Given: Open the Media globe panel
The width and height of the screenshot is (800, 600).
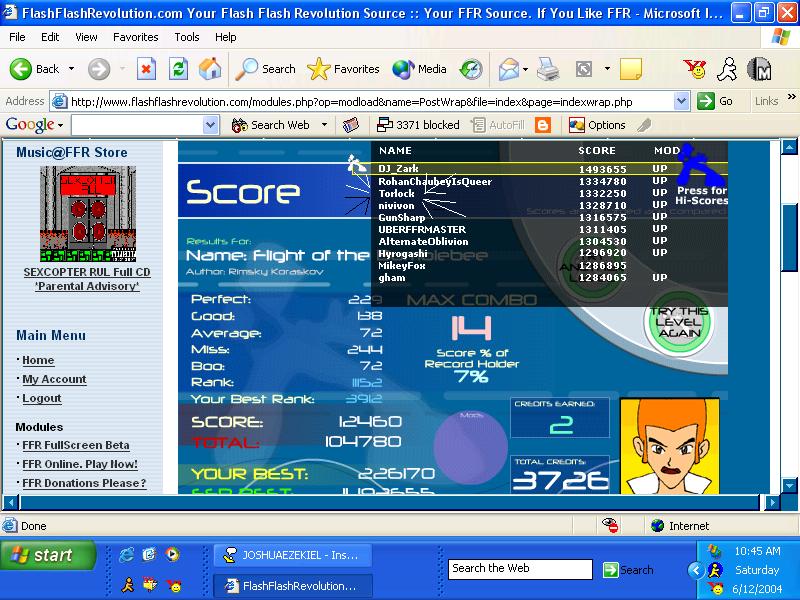Looking at the screenshot, I should pyautogui.click(x=419, y=69).
